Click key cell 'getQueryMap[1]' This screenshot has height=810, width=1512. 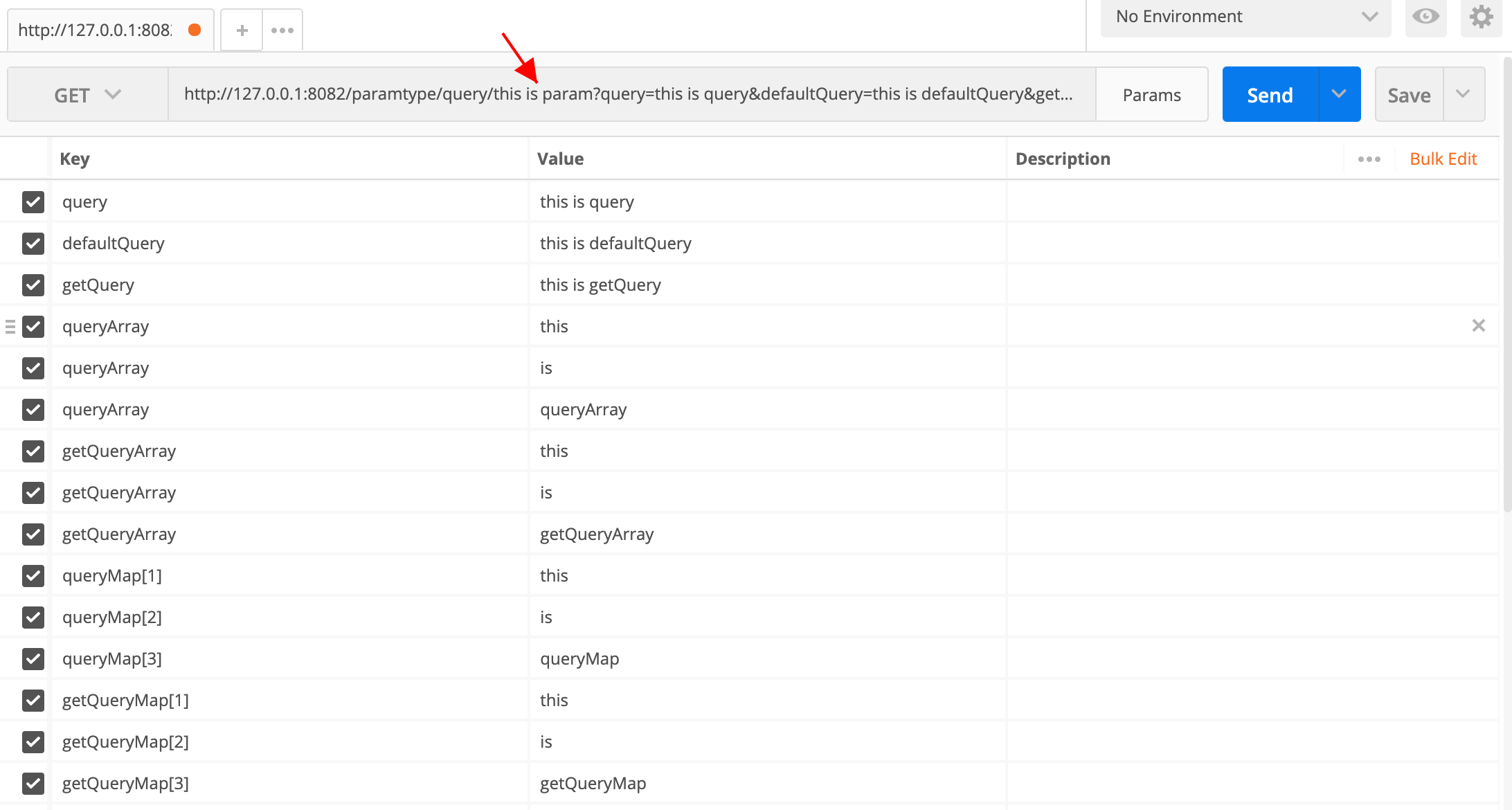pyautogui.click(x=290, y=700)
